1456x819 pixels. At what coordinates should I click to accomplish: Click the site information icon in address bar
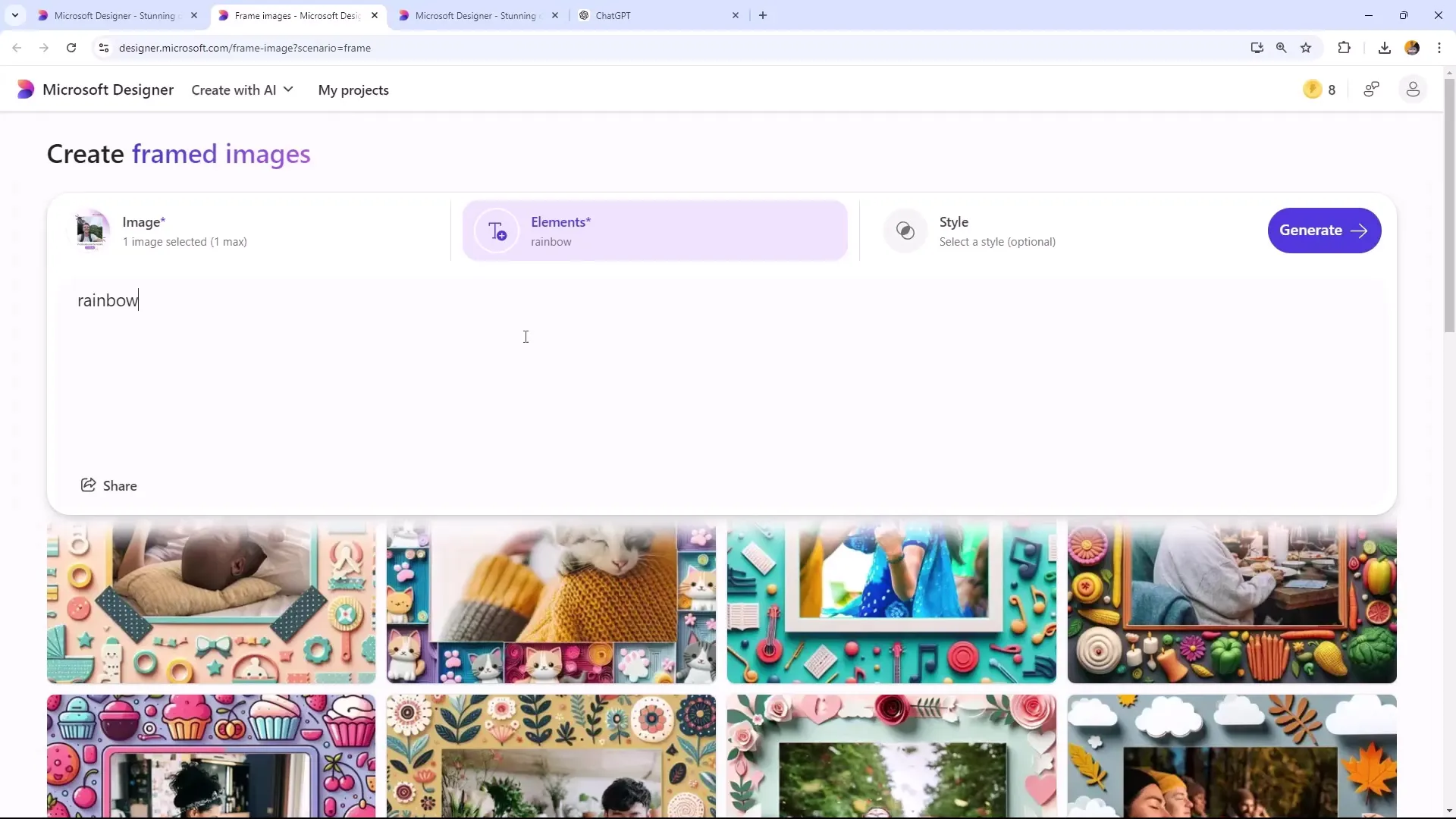104,48
